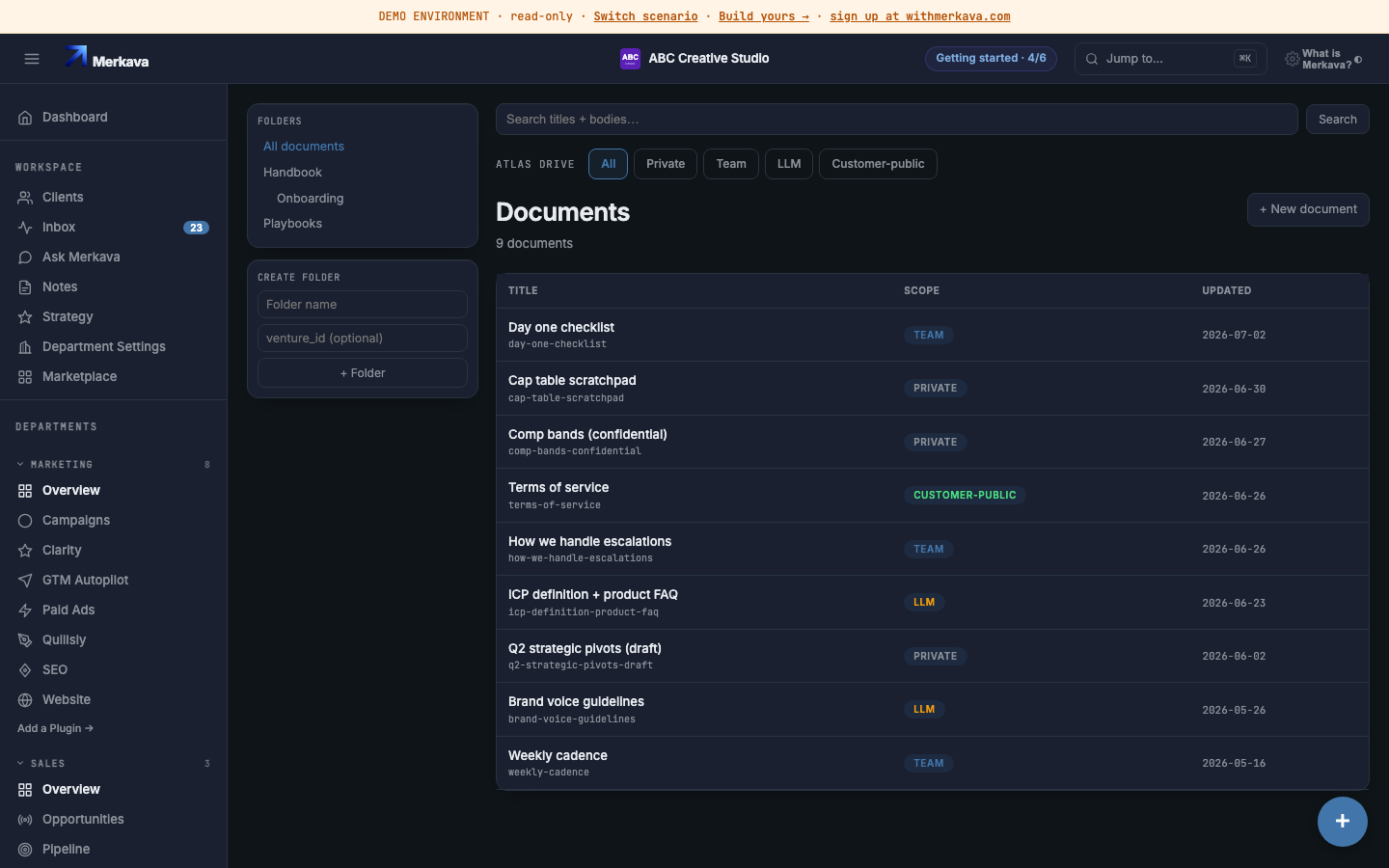Click the Opportunities radio icon
Screen dimensions: 1389x868
click(x=25, y=820)
